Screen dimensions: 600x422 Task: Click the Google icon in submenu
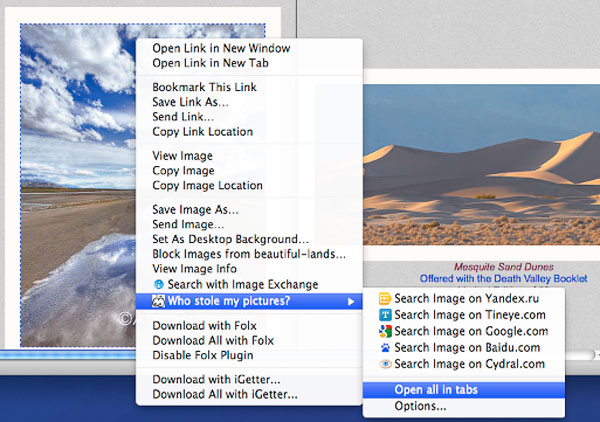(385, 331)
